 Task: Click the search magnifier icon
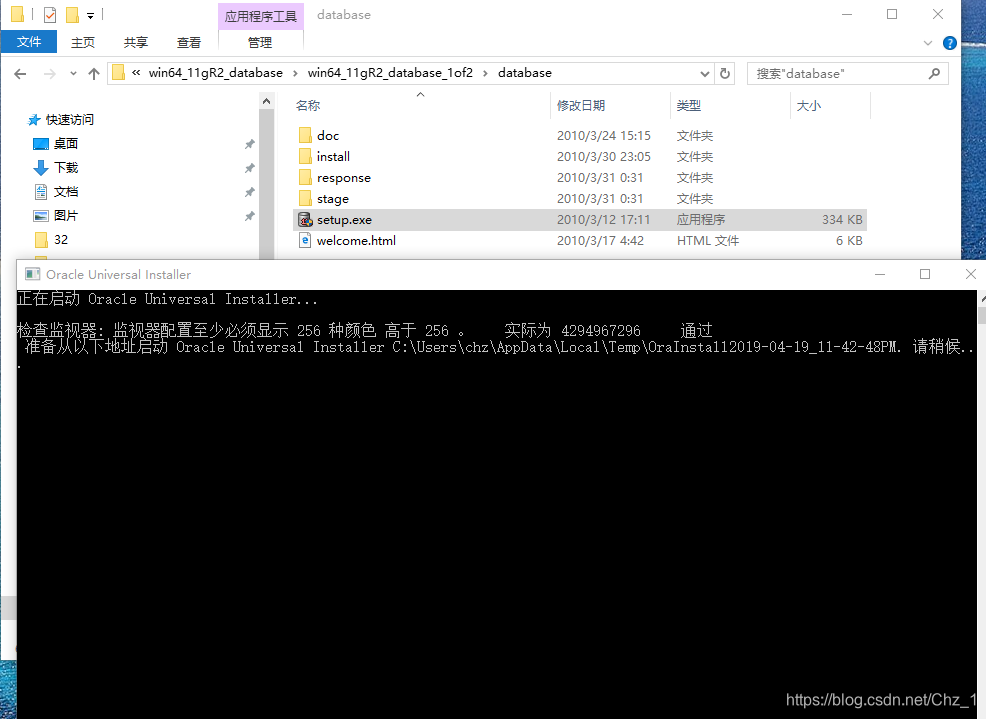pyautogui.click(x=934, y=74)
